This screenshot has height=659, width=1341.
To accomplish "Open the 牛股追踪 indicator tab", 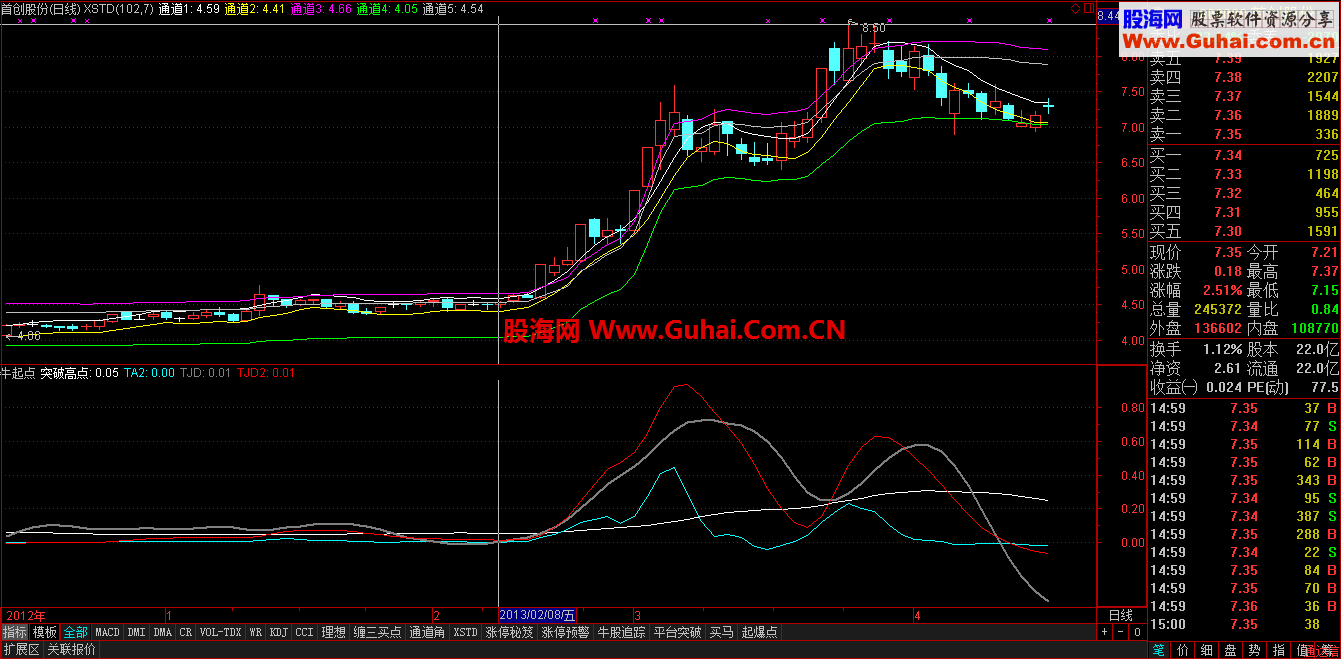I will [621, 632].
